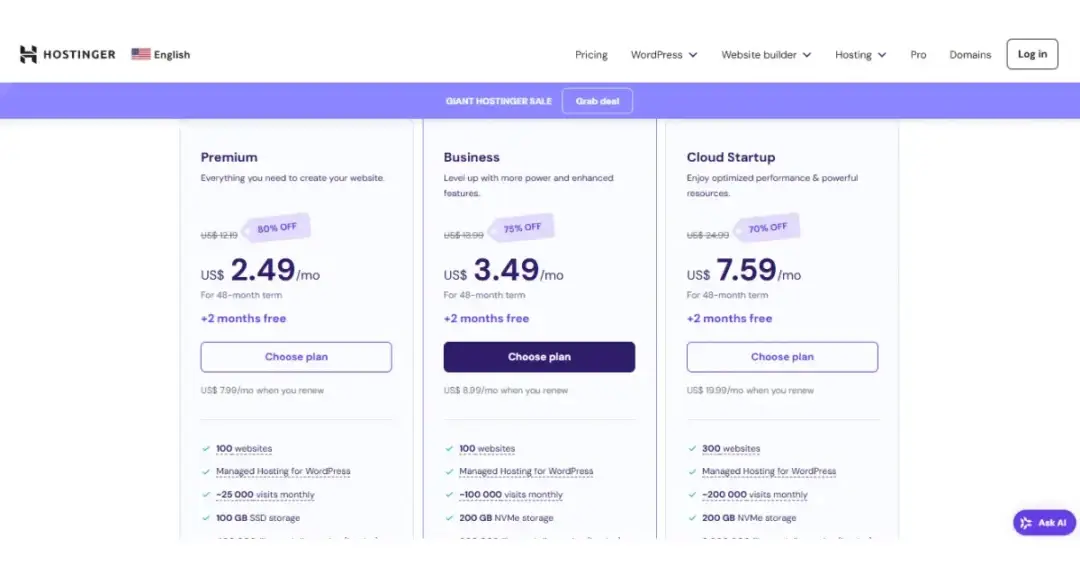Click US$ 7.99/mo when you renew text
1080x565 pixels.
(262, 390)
